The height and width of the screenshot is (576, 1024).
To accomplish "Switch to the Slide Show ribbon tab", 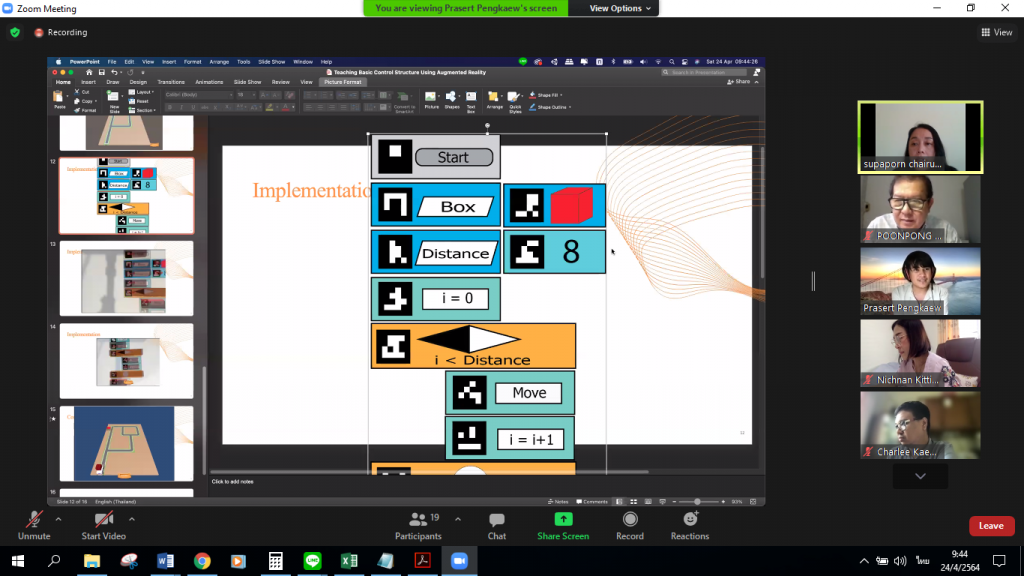I will point(247,82).
